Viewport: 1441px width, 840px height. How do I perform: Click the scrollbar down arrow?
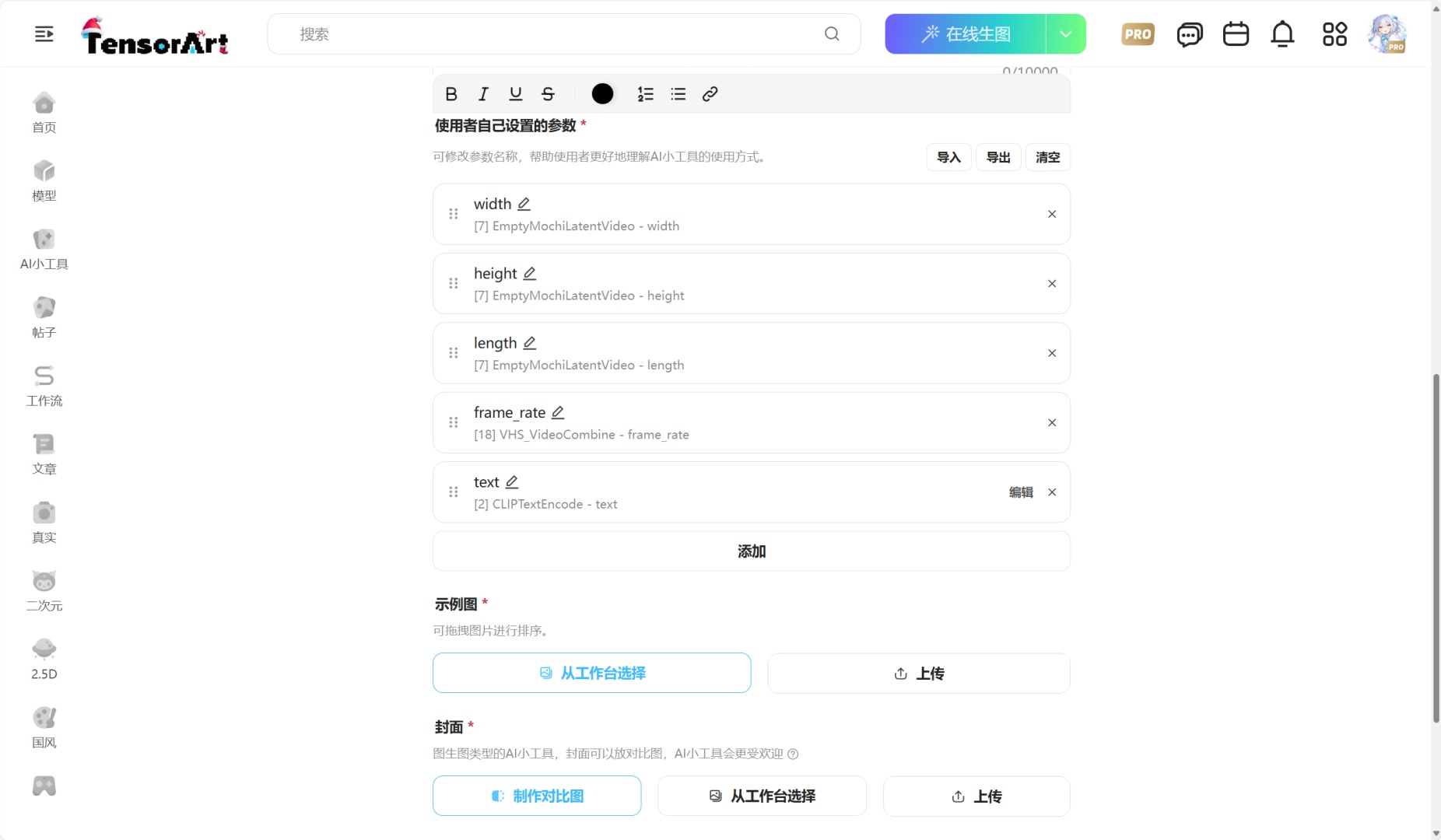point(1436,833)
